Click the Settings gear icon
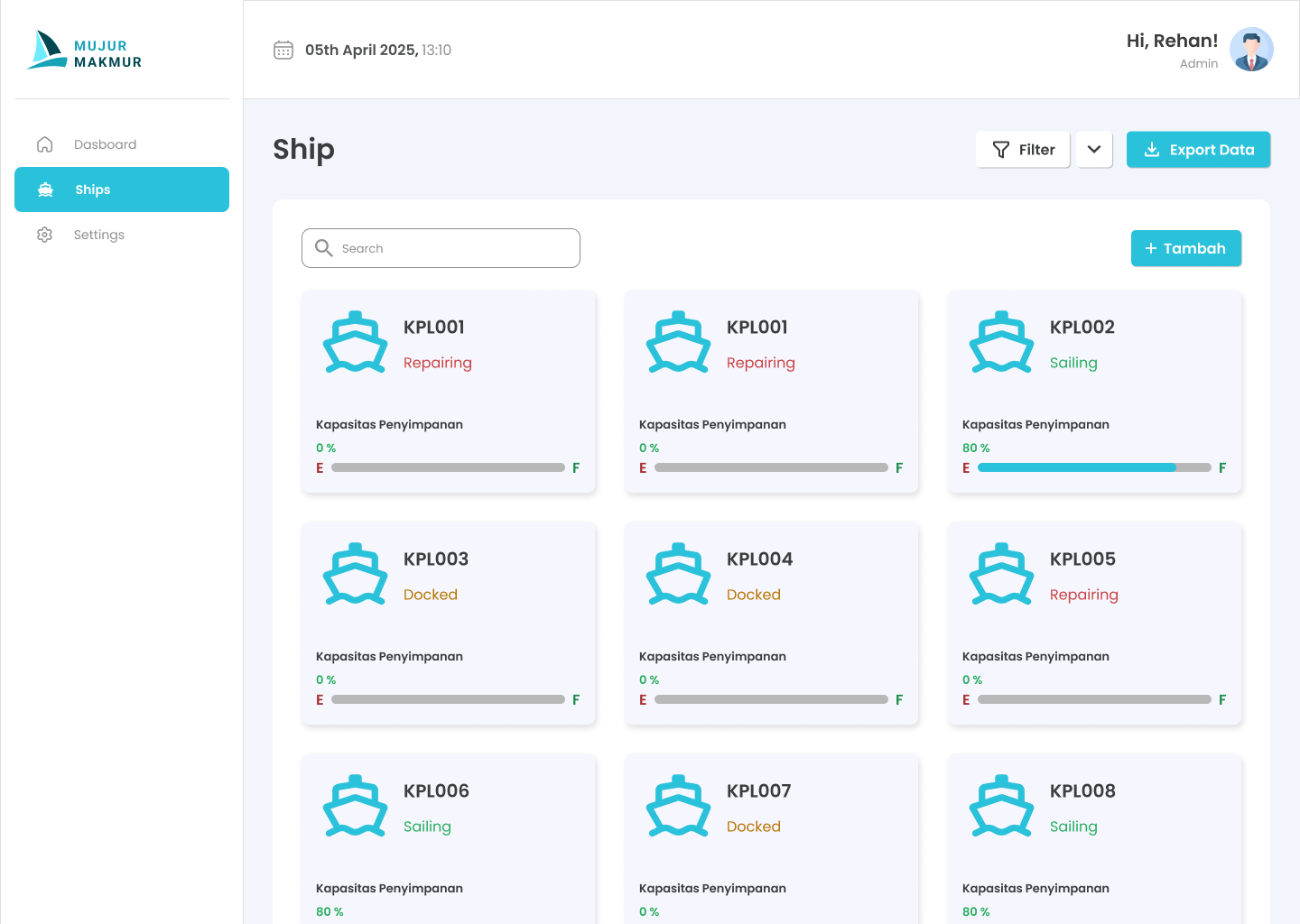Image resolution: width=1300 pixels, height=924 pixels. (44, 235)
